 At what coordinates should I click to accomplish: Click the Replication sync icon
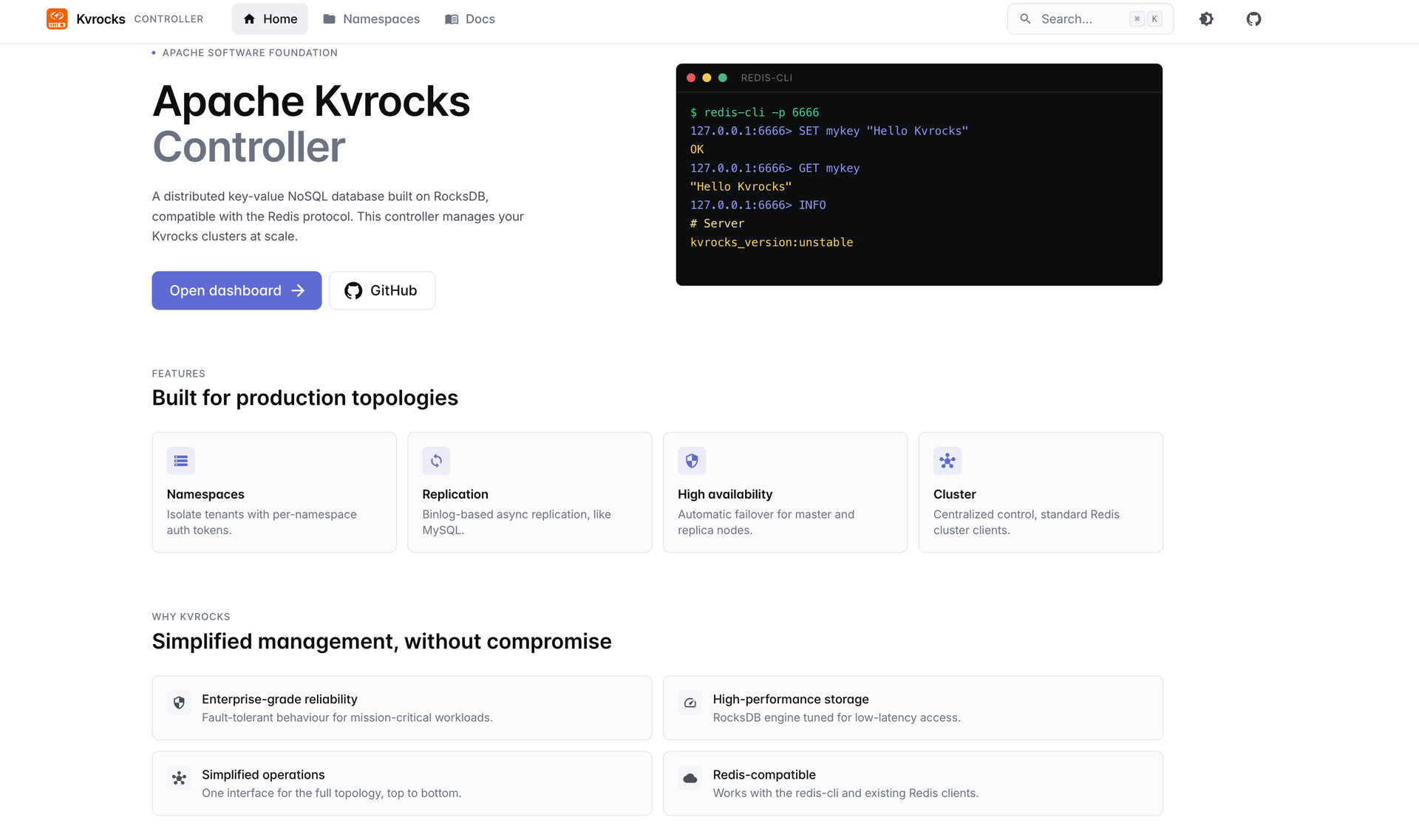[x=436, y=461]
